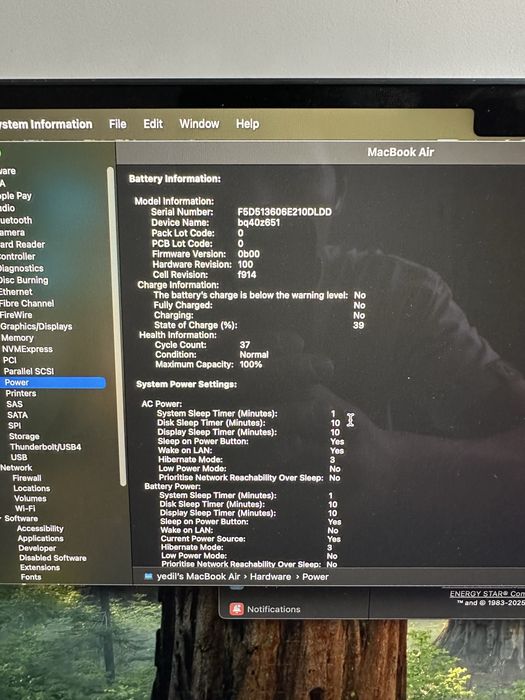Image resolution: width=525 pixels, height=700 pixels.
Task: Select SPI in the sidebar
Action: tap(14, 425)
